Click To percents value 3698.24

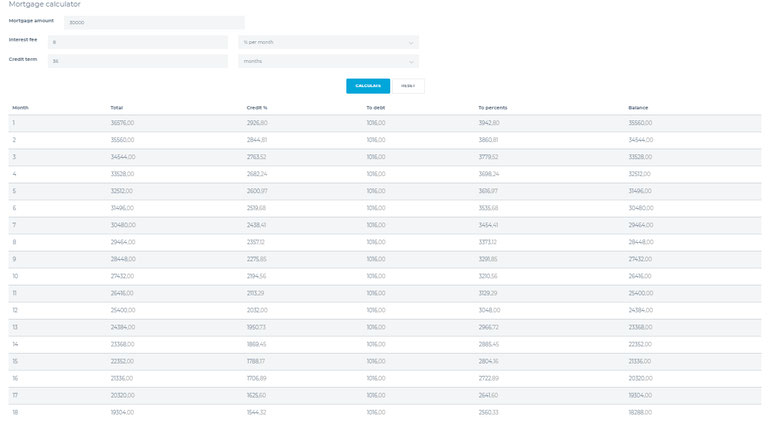coord(489,174)
